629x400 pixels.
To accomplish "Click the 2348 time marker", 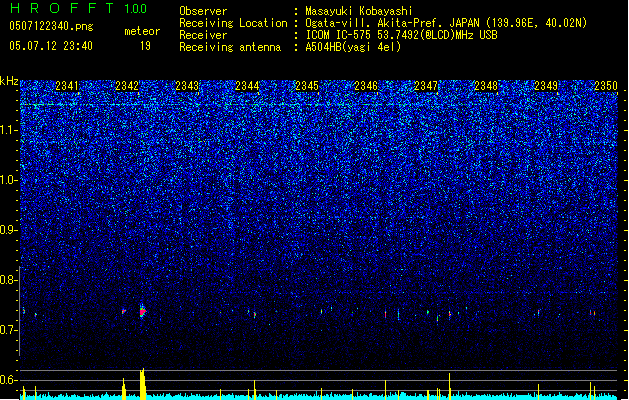I will 486,86.
